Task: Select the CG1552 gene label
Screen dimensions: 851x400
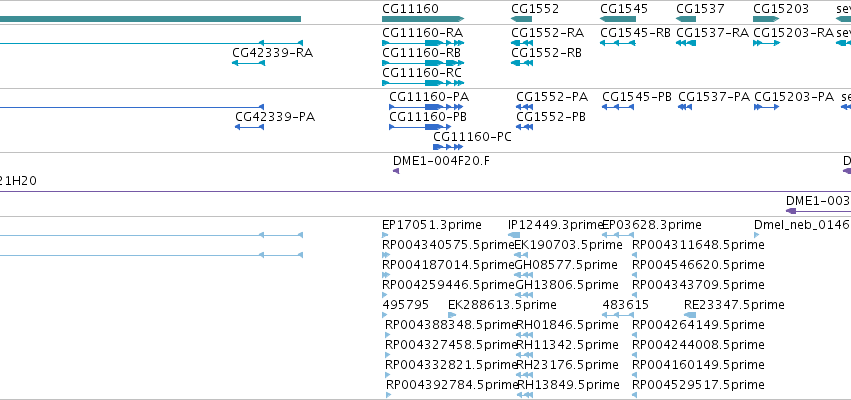Action: click(x=535, y=9)
